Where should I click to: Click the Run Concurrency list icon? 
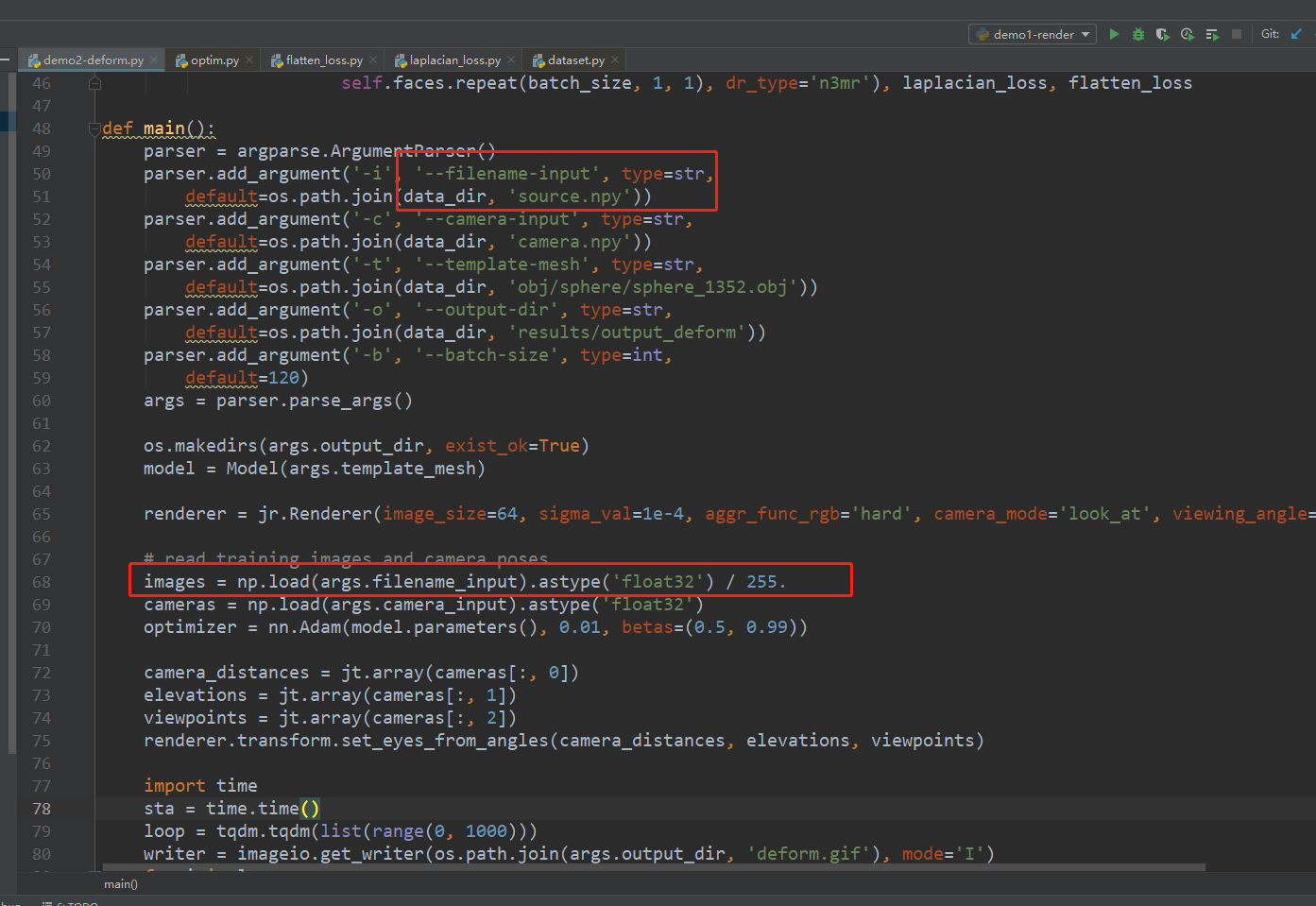1212,34
